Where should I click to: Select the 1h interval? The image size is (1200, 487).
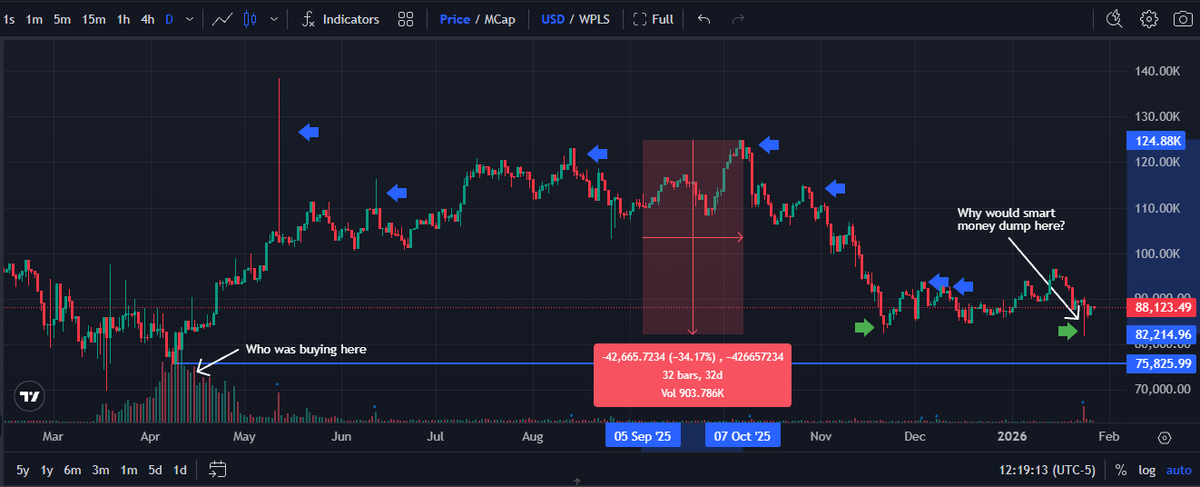click(124, 19)
